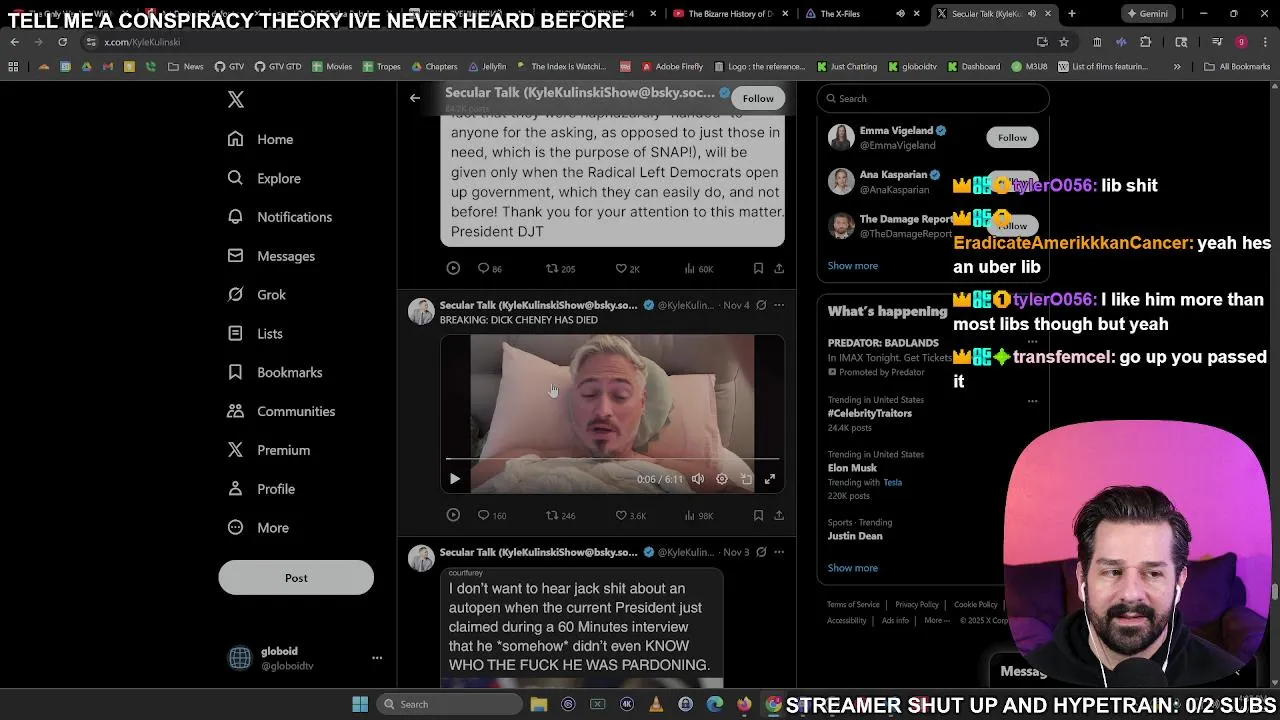This screenshot has width=1280, height=720.
Task: Bookmark the post with 60K views
Action: [x=758, y=268]
